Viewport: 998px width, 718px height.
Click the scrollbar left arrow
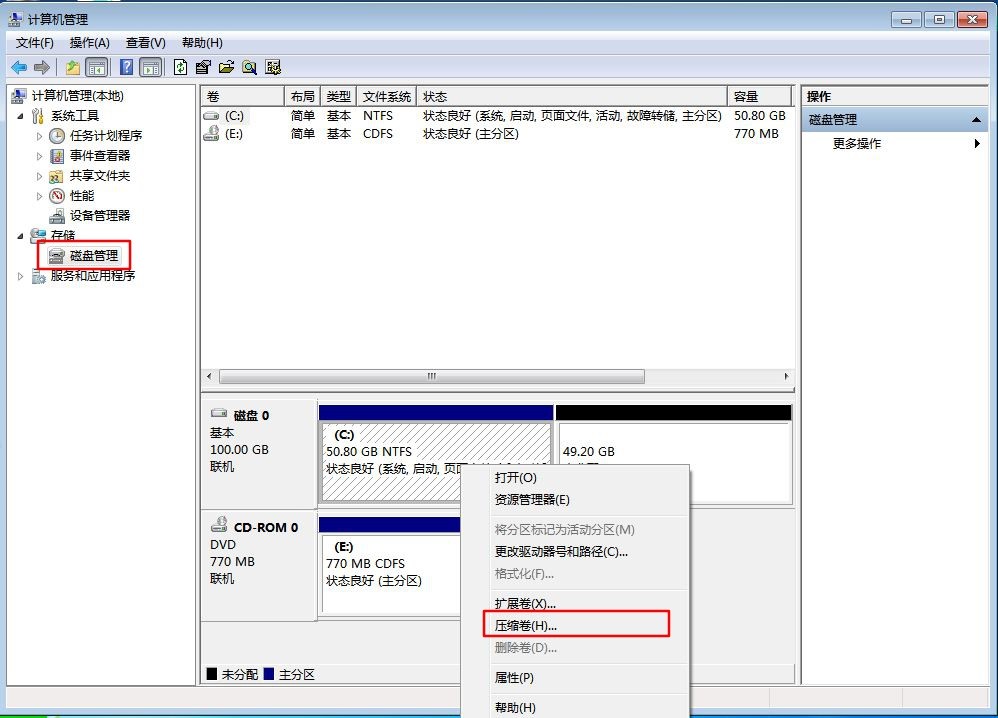click(x=209, y=376)
